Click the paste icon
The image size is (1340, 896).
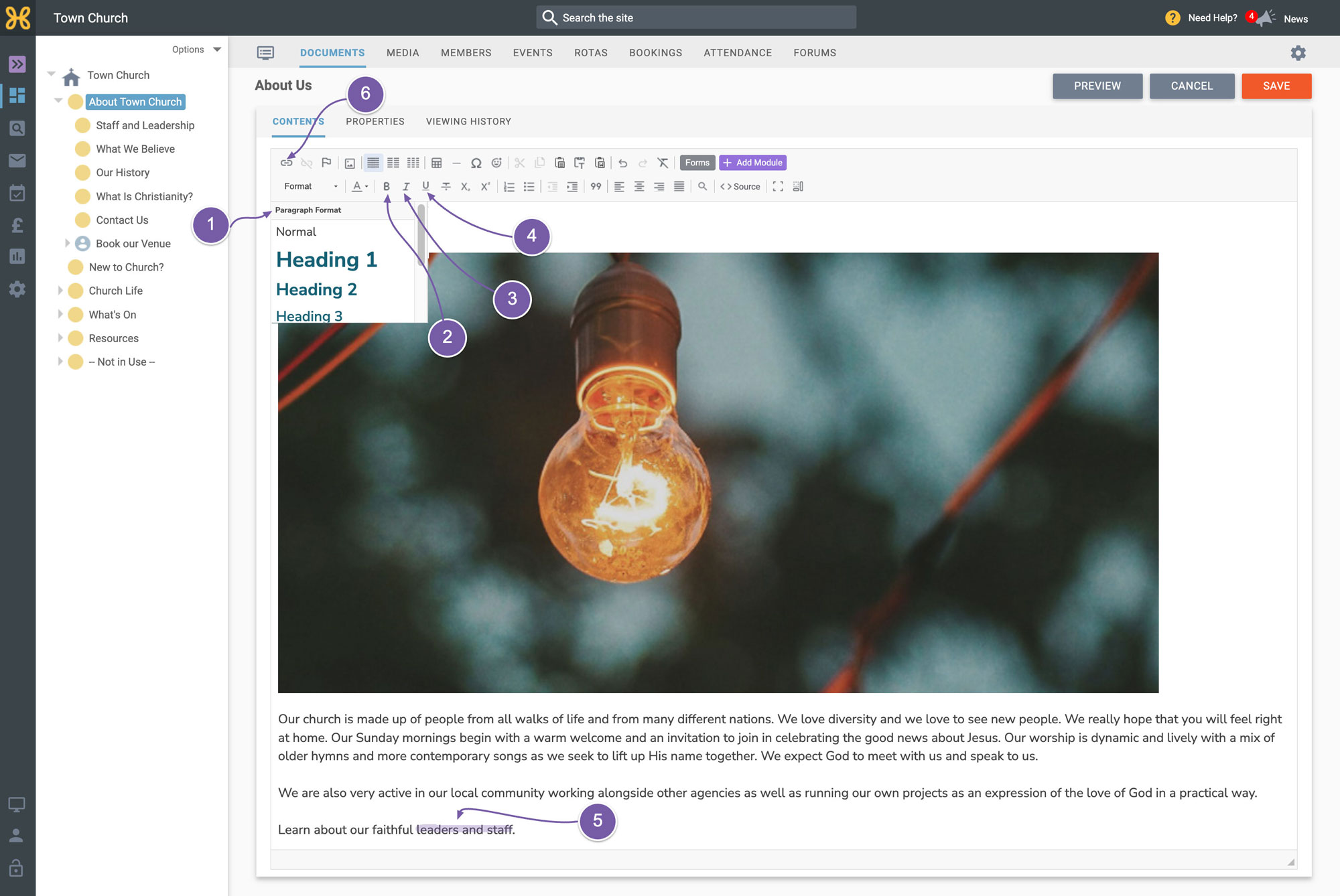559,163
